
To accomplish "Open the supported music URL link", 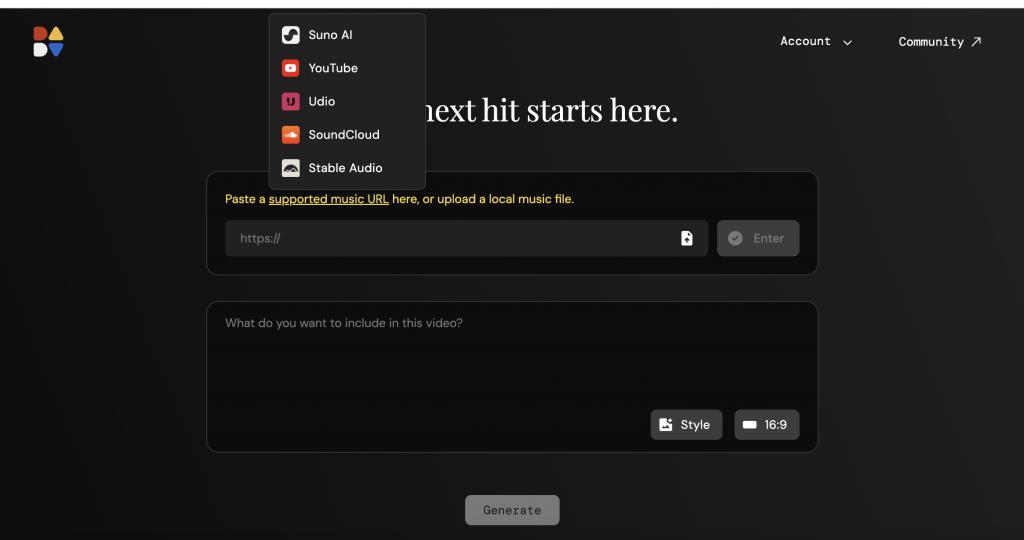I will (328, 199).
